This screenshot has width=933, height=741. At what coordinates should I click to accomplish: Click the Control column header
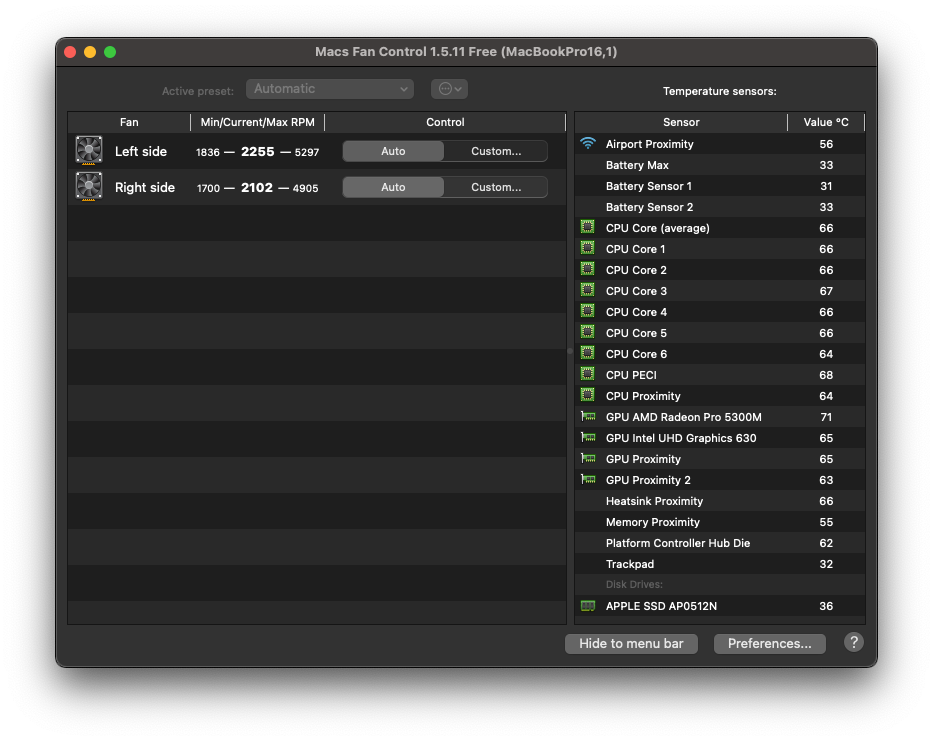[445, 122]
